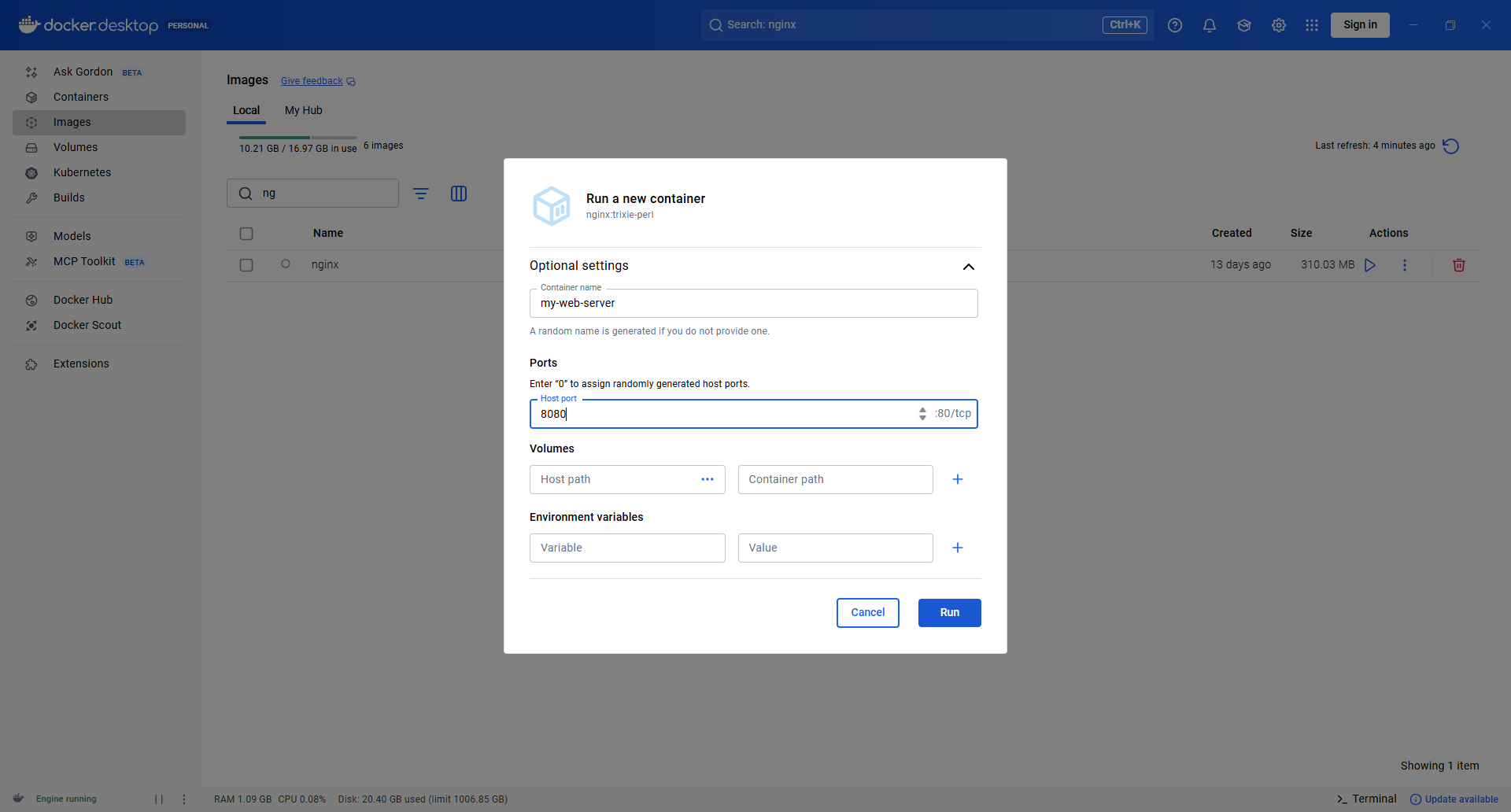The image size is (1511, 812).
Task: Open MCP Toolkit in sidebar
Action: pyautogui.click(x=98, y=261)
